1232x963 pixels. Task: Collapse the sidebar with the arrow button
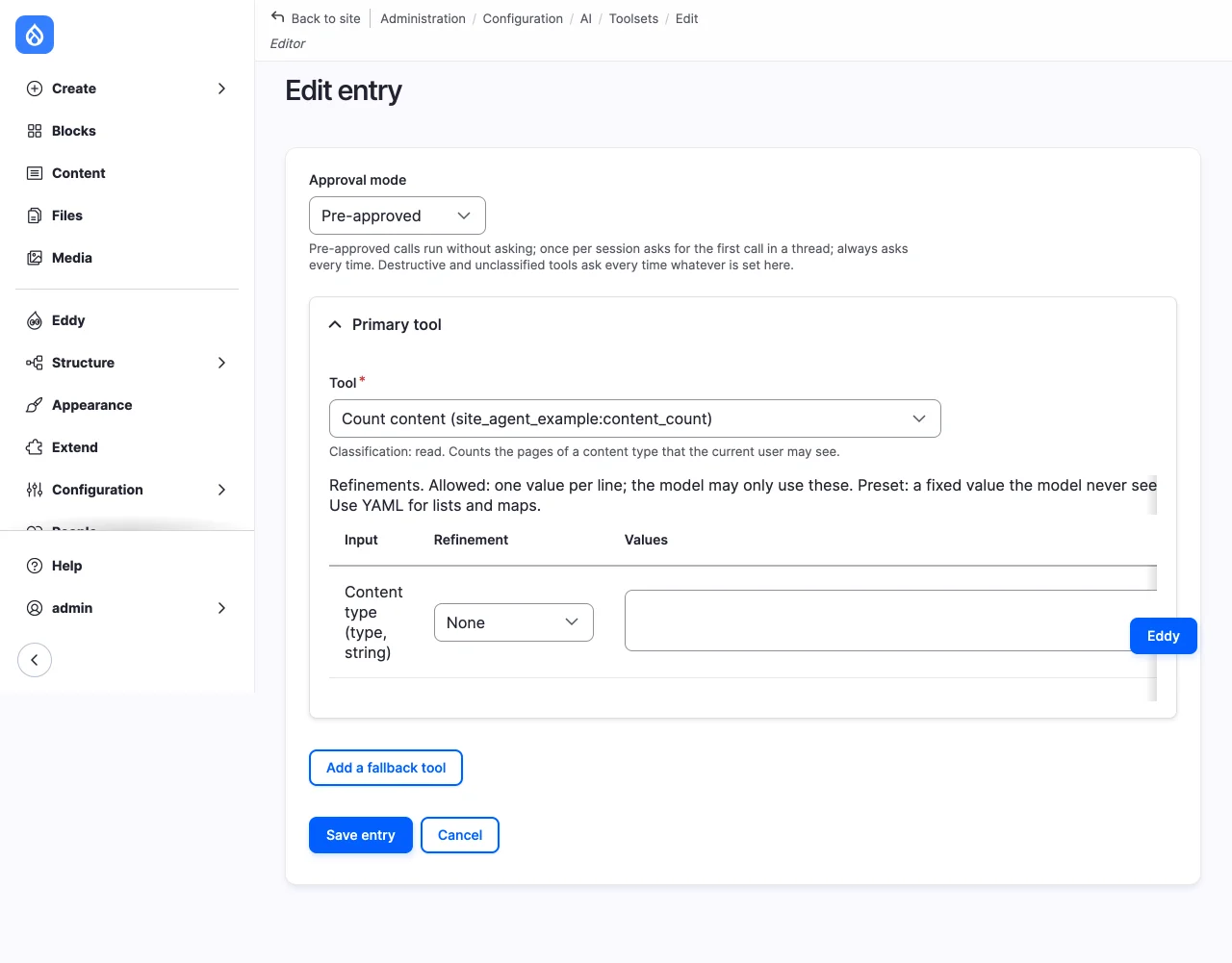coord(35,660)
